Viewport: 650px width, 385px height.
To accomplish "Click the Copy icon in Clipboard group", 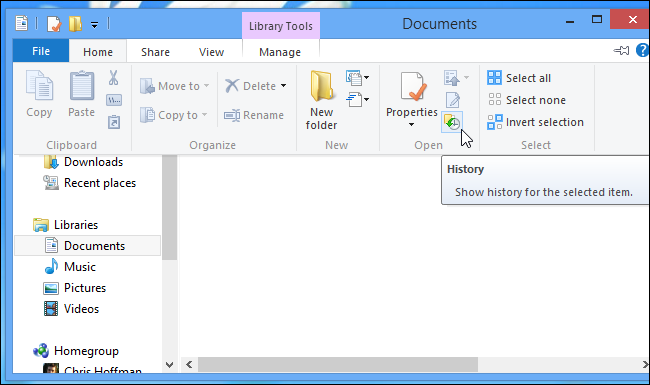I will tap(39, 85).
